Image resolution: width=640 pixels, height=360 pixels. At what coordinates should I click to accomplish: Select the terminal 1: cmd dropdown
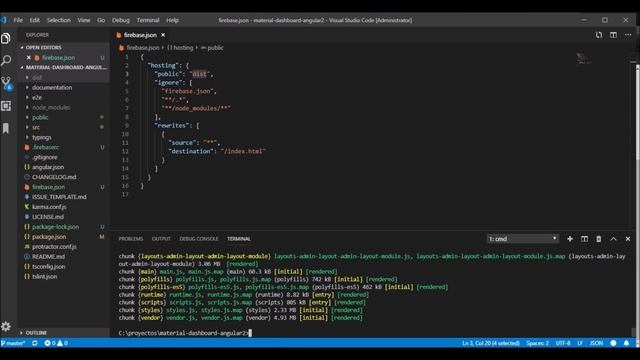[x=522, y=239]
